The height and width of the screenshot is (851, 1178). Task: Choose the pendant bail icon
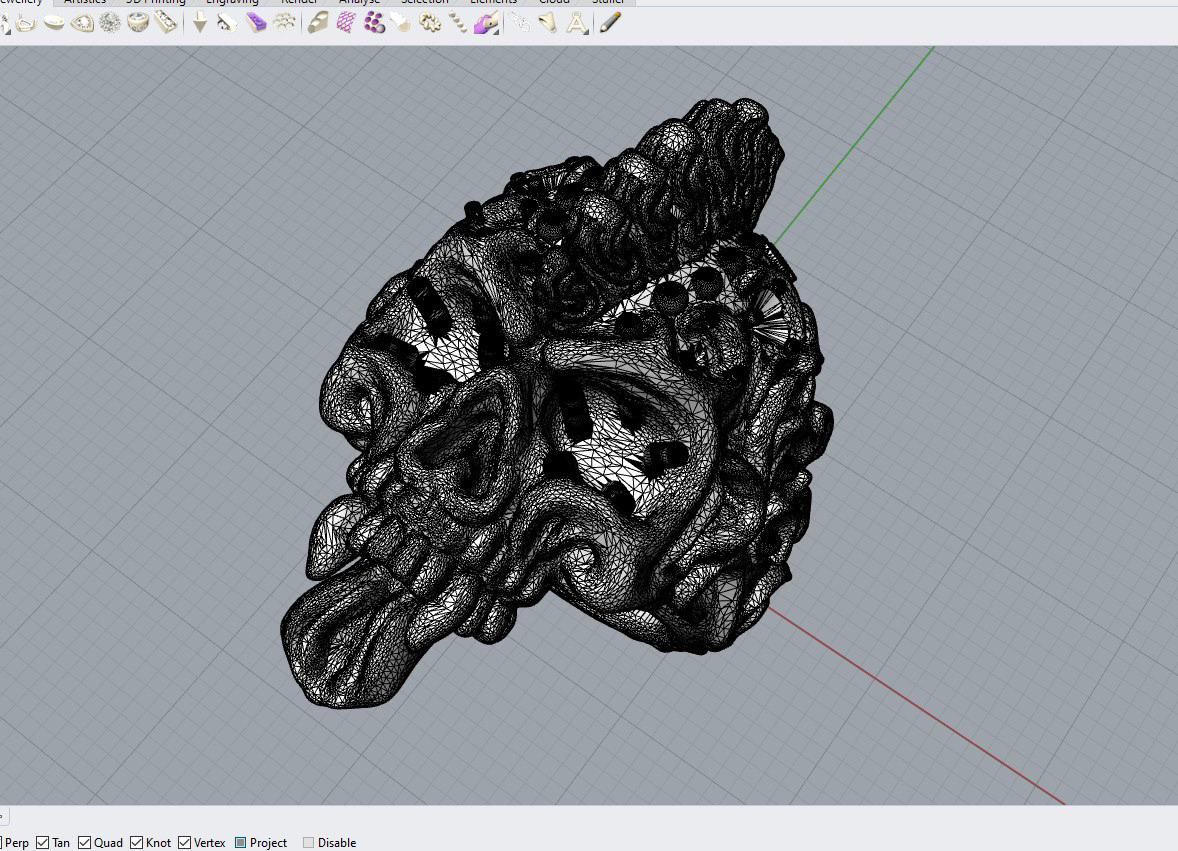click(548, 23)
